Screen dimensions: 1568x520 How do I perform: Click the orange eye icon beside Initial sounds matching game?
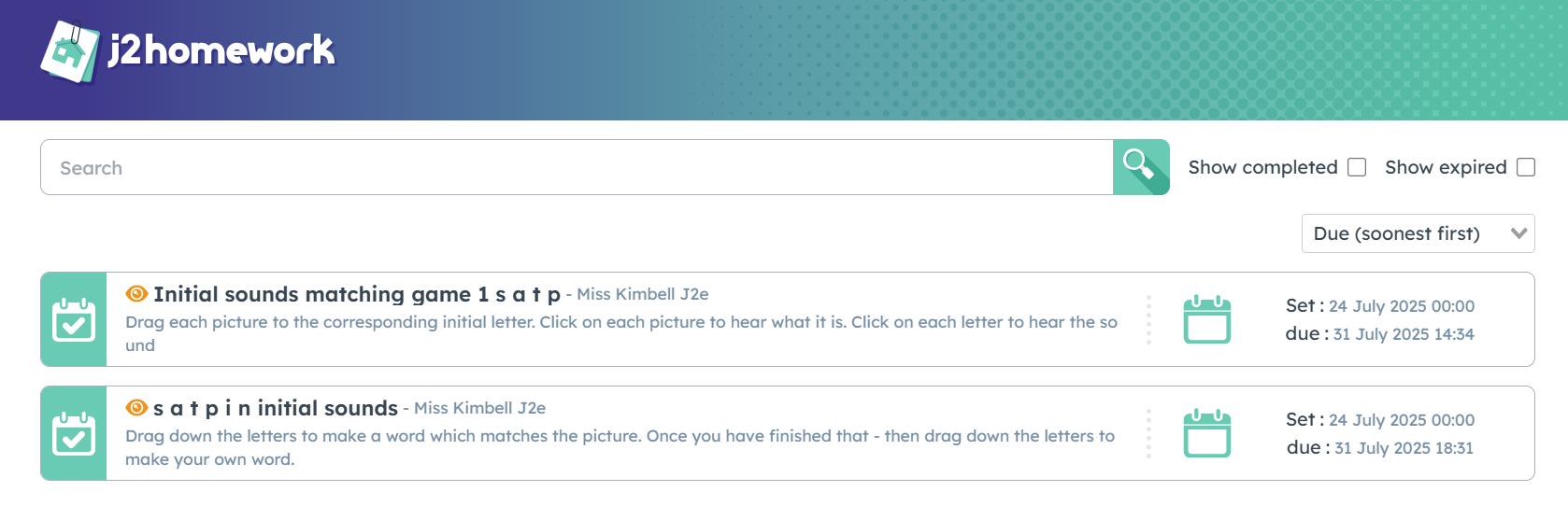tap(136, 294)
